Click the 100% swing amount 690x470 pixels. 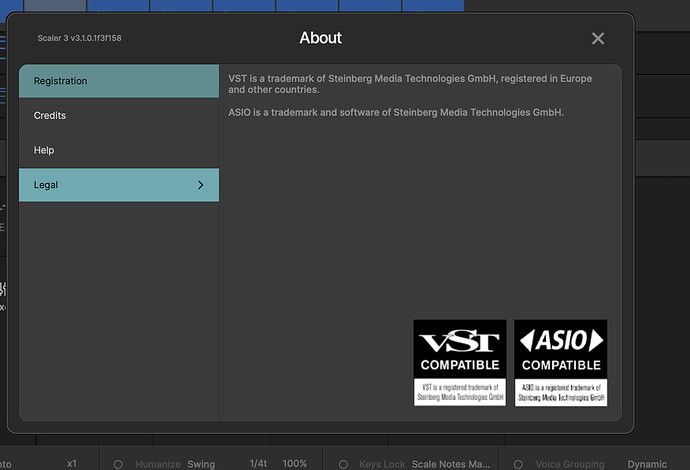294,464
